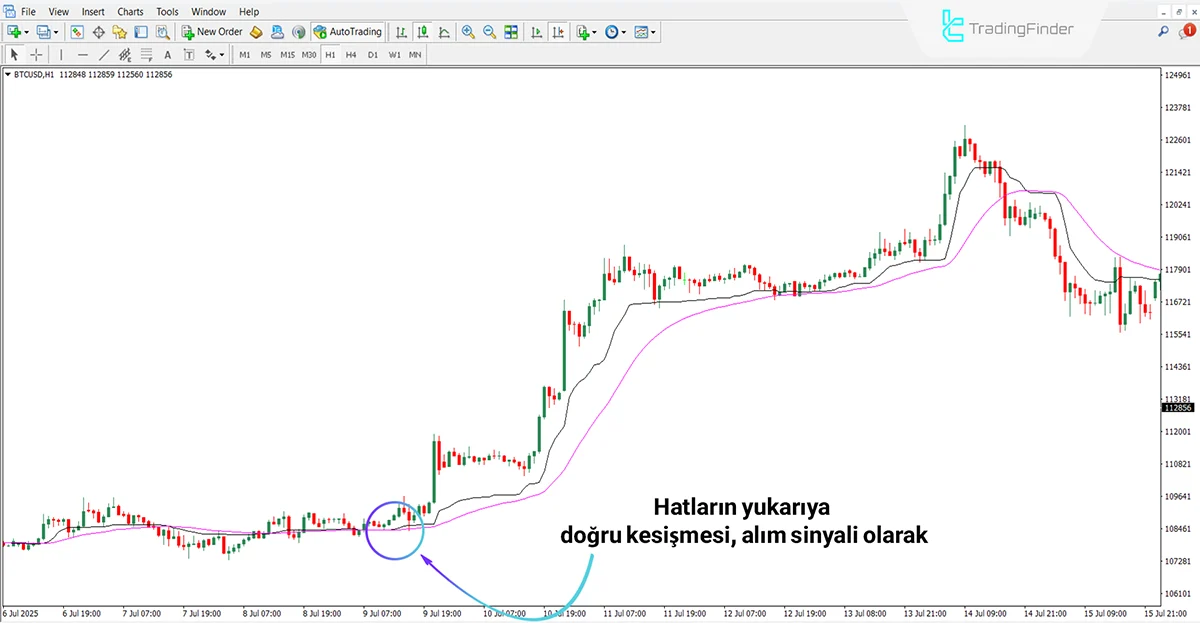Image resolution: width=1200 pixels, height=623 pixels.
Task: Select the vertical line drawing tool
Action: click(60, 55)
